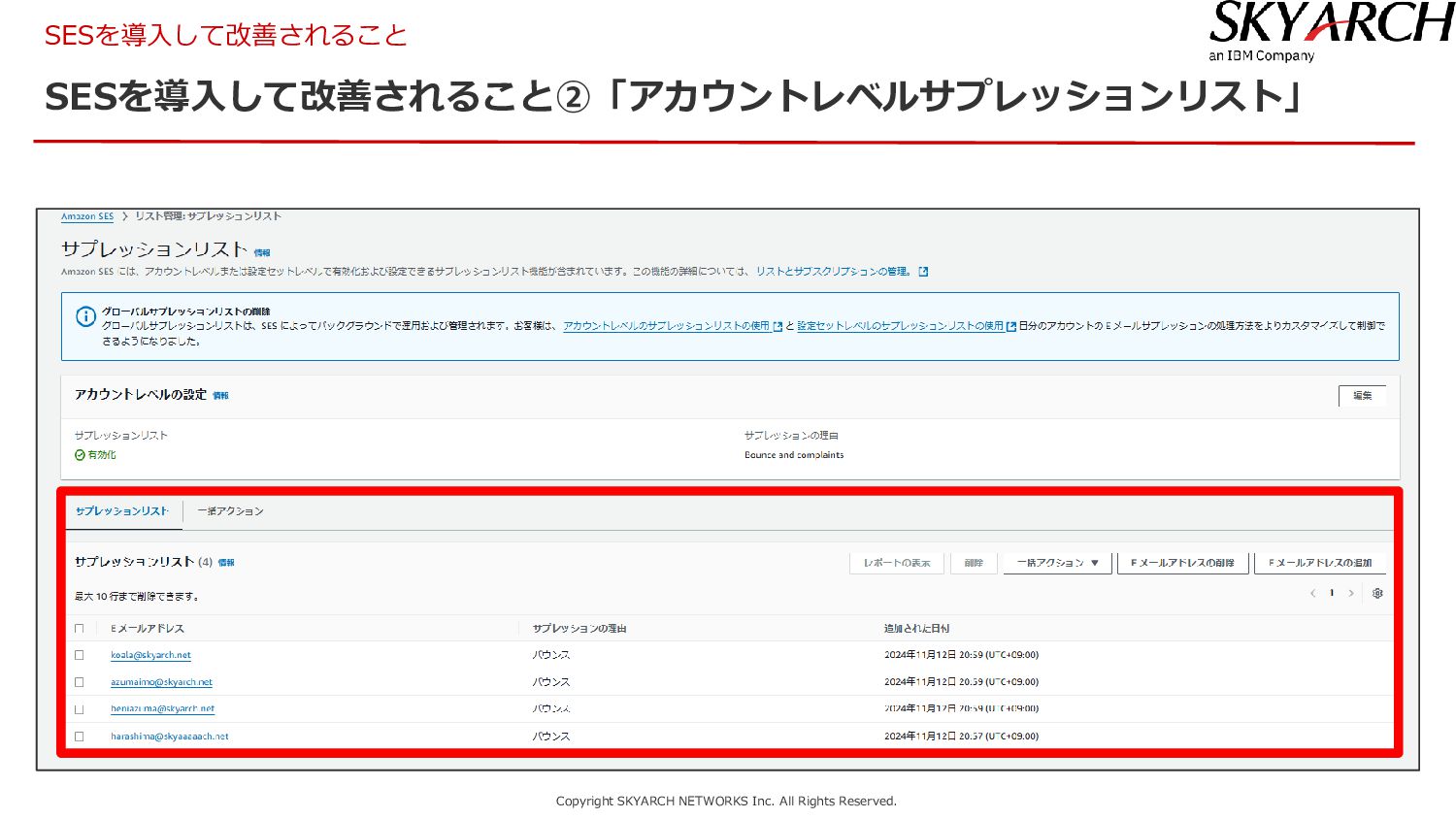Open the Amazon SES breadcrumb link
The height and width of the screenshot is (819, 1456).
point(87,216)
